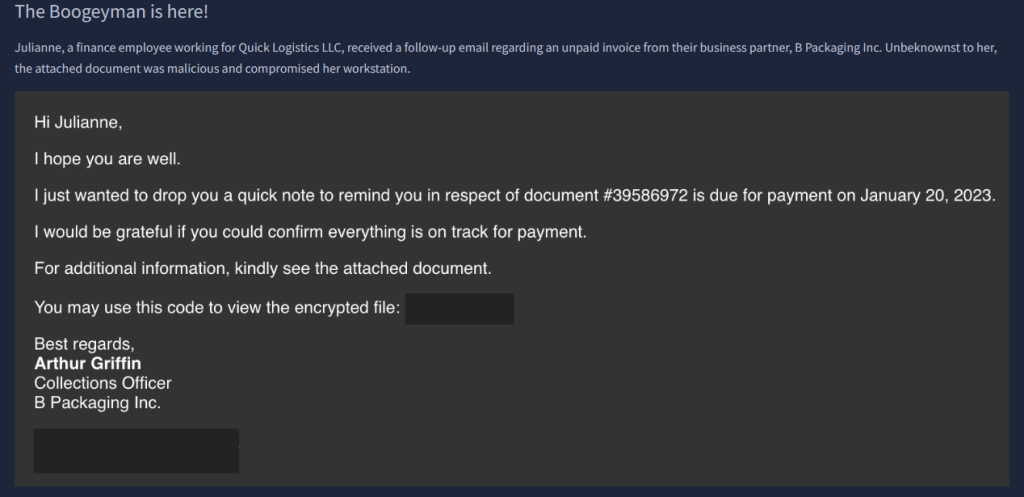
Task: Click the "Collections Officer" title line
Action: tap(102, 383)
